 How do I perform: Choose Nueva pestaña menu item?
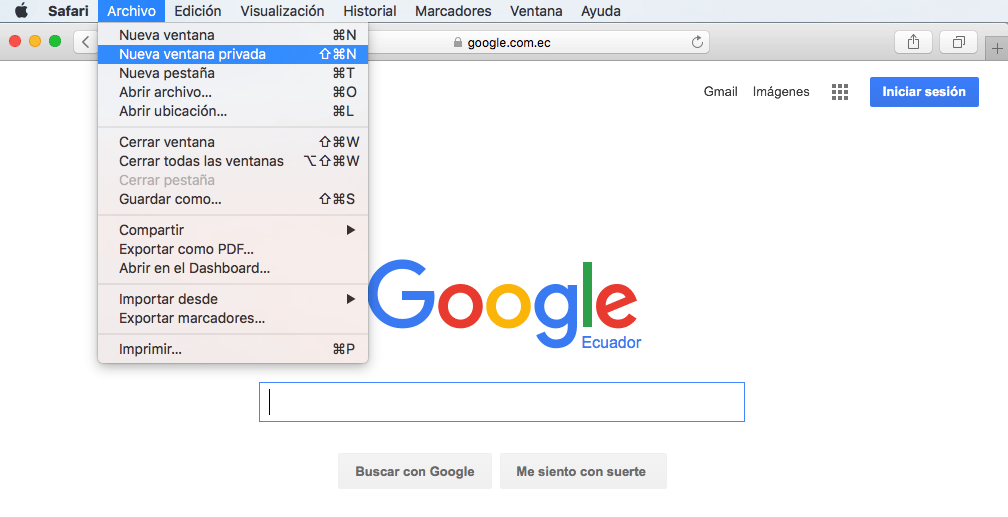tap(233, 73)
